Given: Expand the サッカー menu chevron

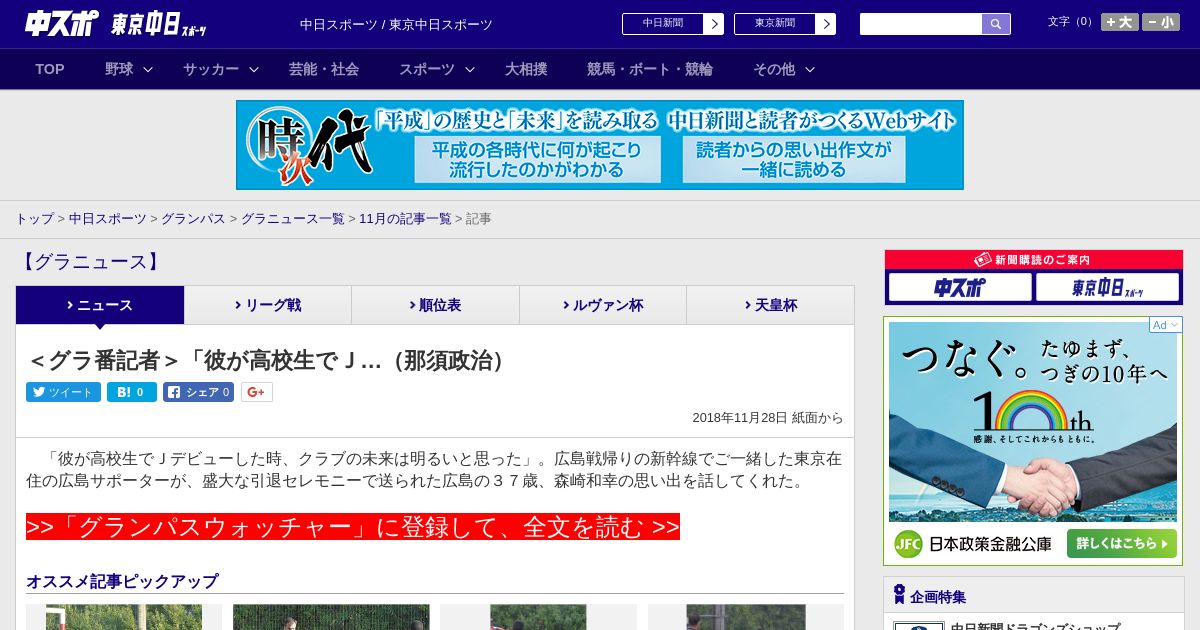Looking at the screenshot, I should point(254,69).
